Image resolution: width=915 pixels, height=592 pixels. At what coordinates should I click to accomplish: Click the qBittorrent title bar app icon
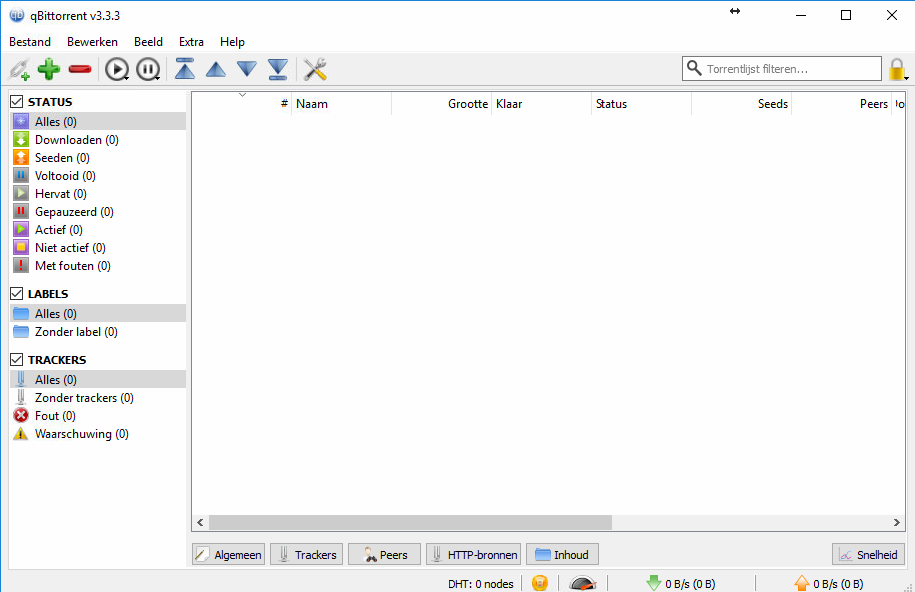pos(17,15)
